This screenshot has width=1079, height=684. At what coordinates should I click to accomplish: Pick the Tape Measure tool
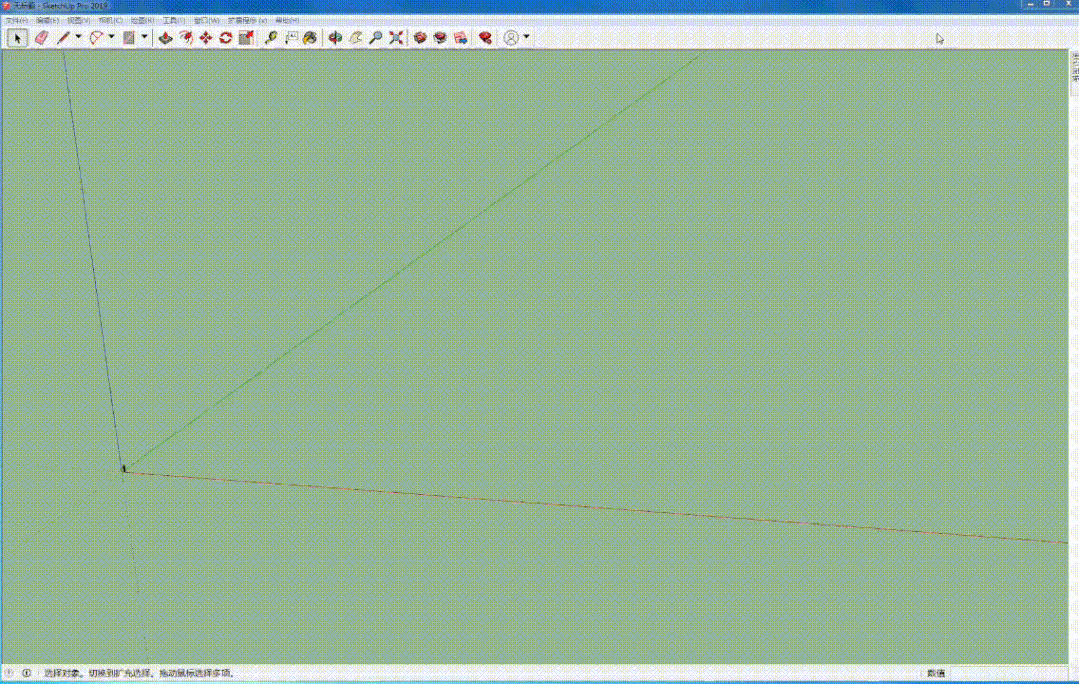pos(271,38)
